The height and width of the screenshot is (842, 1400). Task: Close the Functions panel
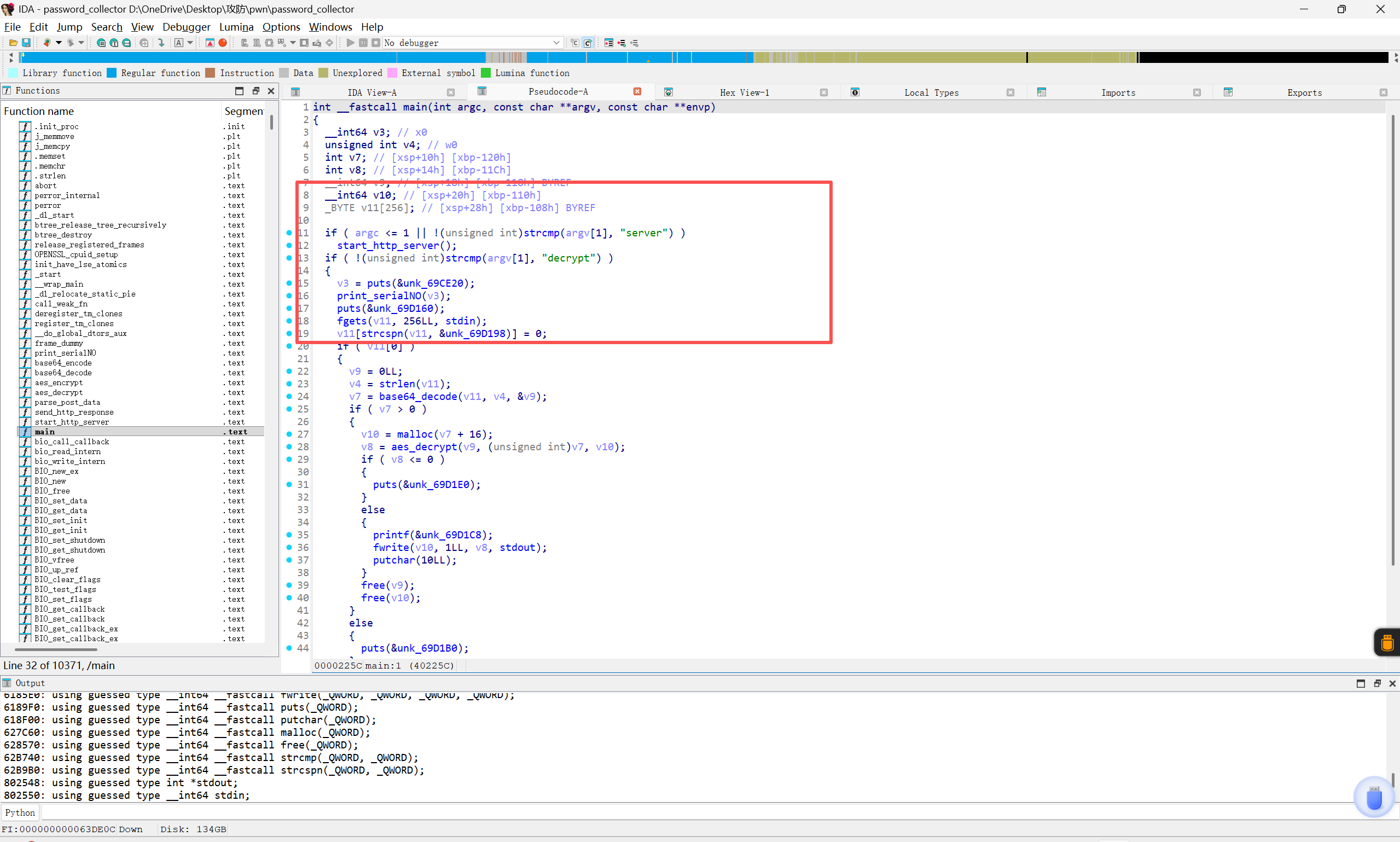coord(271,91)
